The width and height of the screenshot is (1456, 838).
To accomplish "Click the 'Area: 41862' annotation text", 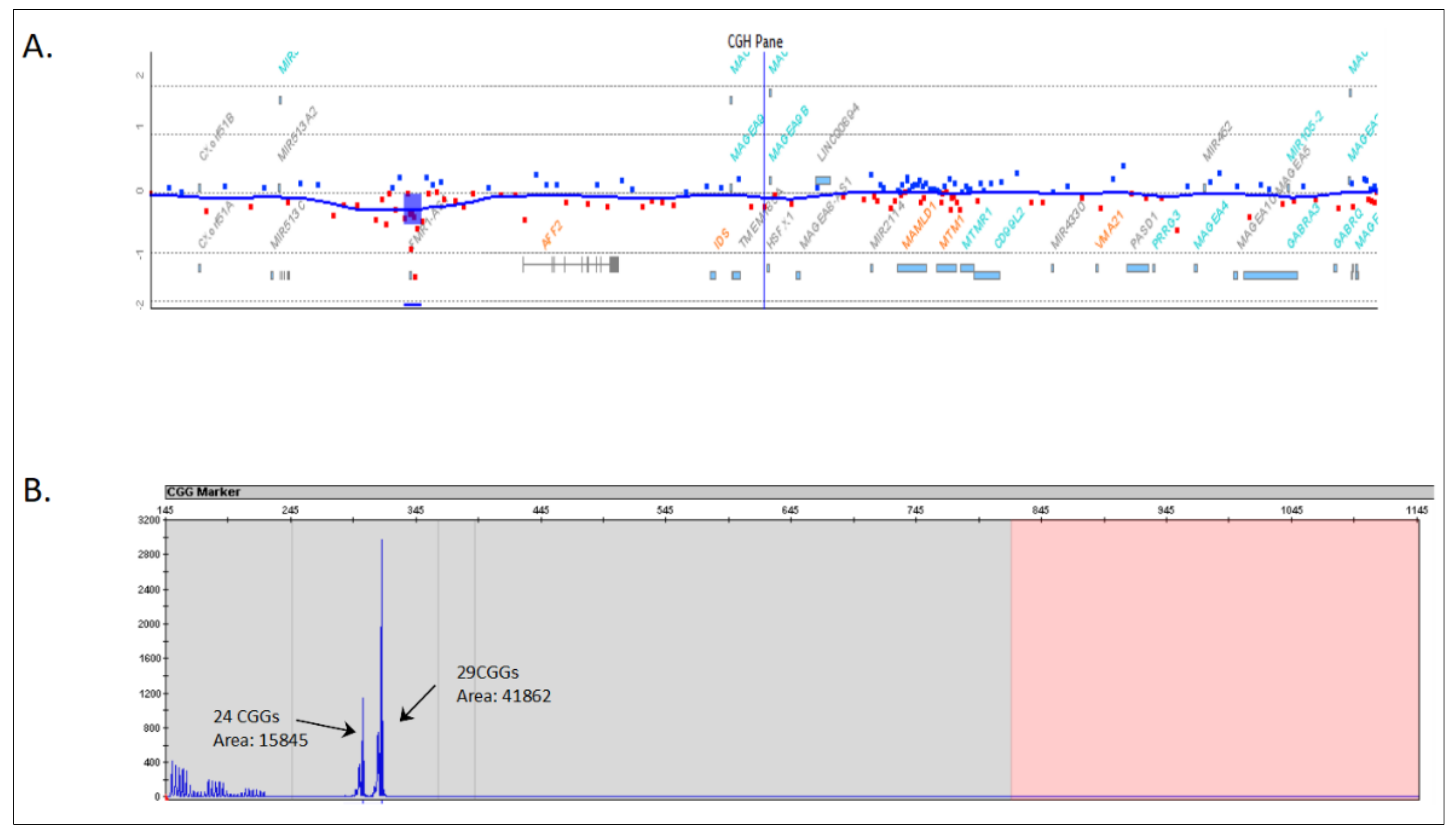I will pyautogui.click(x=503, y=696).
